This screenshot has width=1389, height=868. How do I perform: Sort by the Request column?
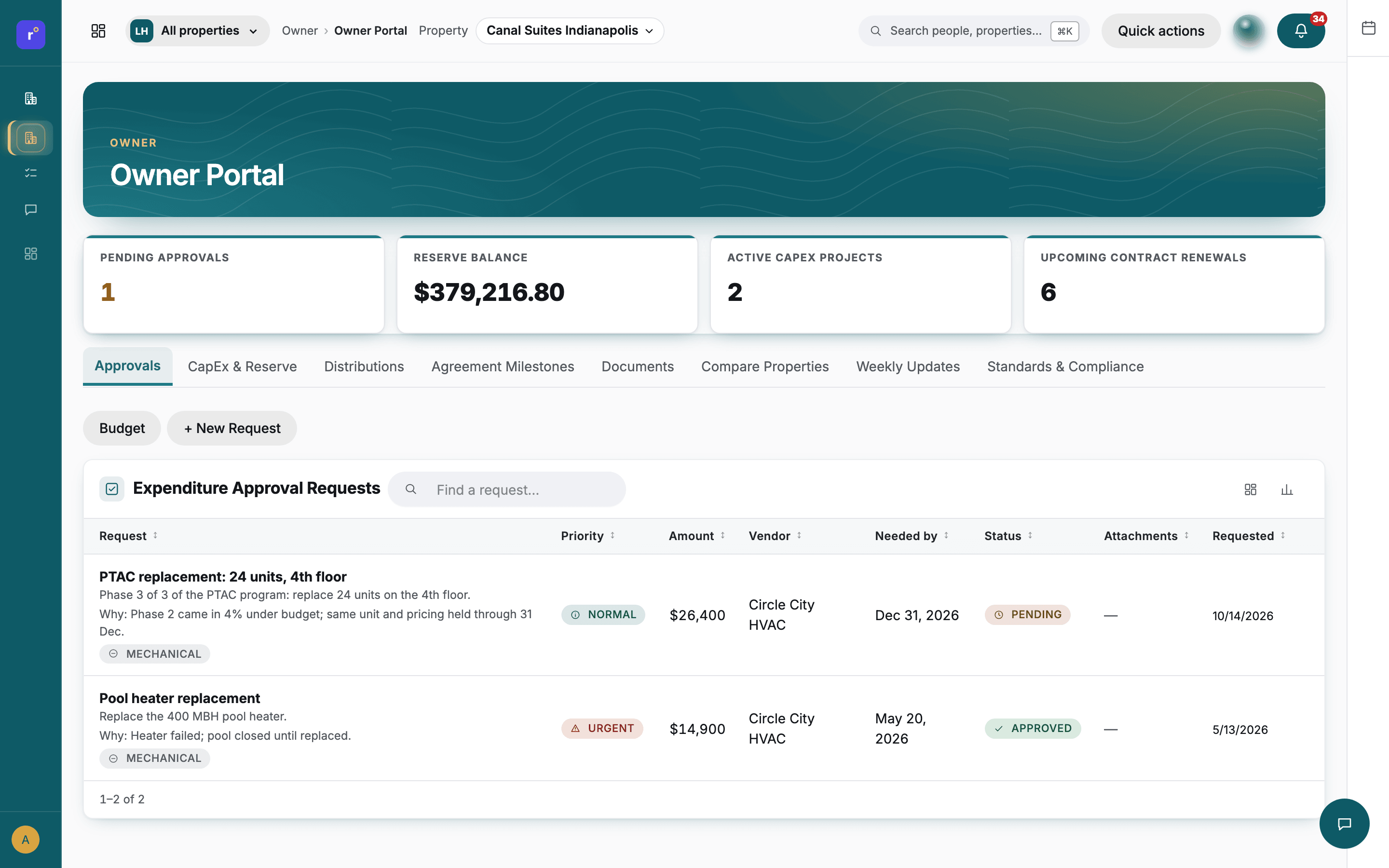[x=129, y=536]
